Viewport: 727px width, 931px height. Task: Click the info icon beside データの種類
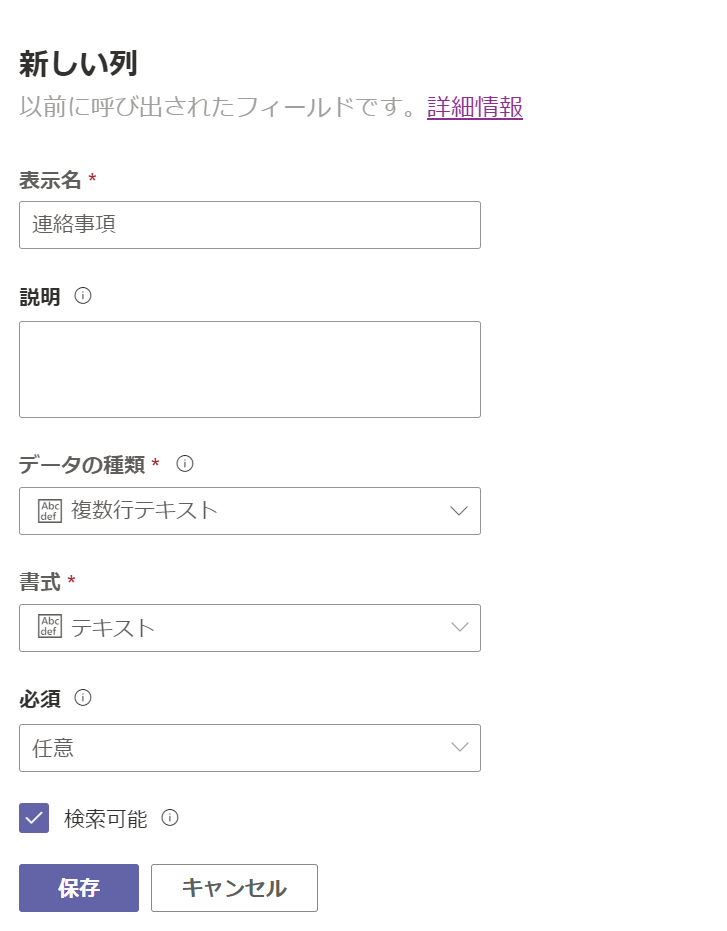pyautogui.click(x=184, y=464)
